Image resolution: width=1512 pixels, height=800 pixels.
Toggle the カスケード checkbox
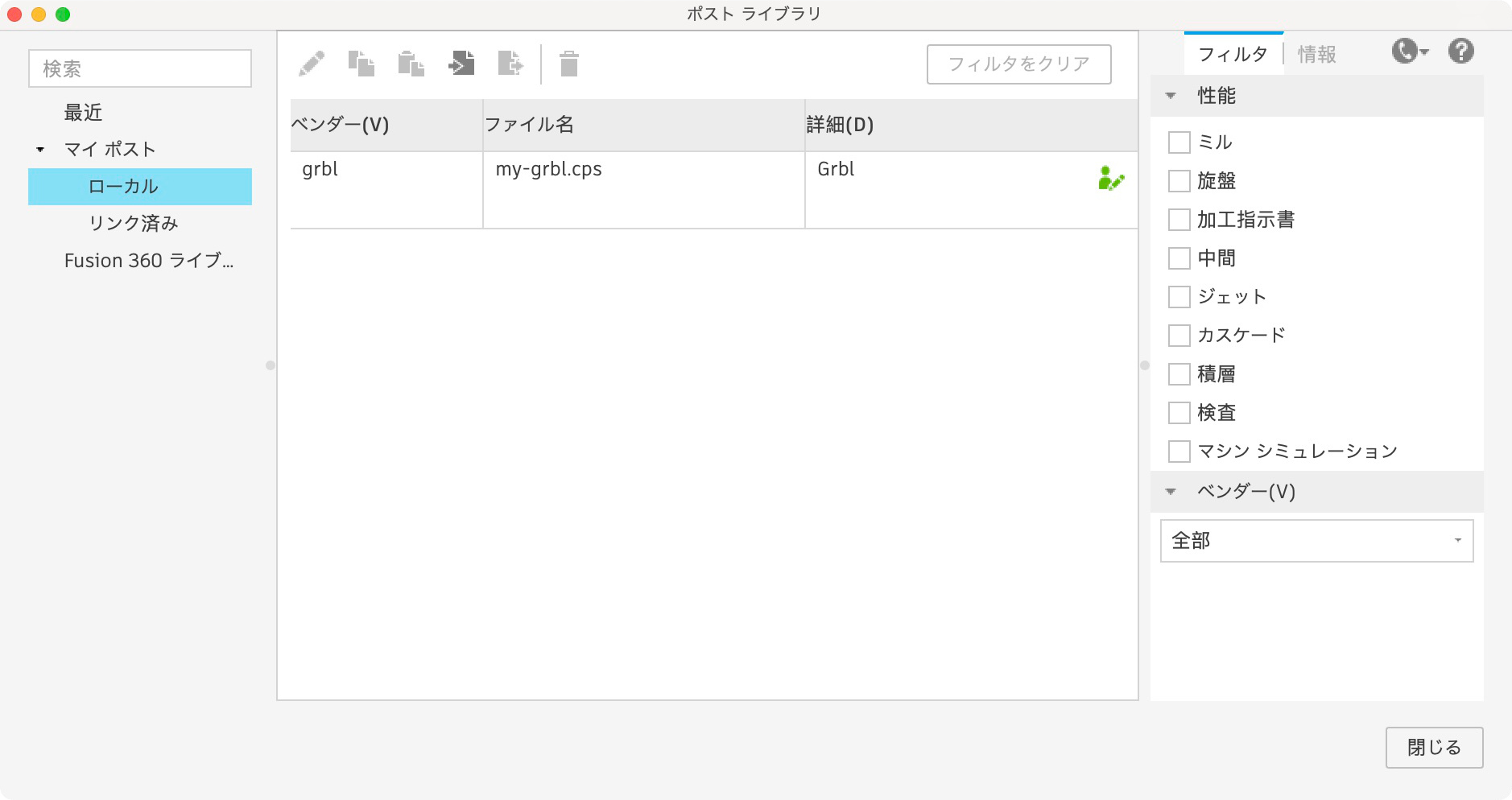1179,336
